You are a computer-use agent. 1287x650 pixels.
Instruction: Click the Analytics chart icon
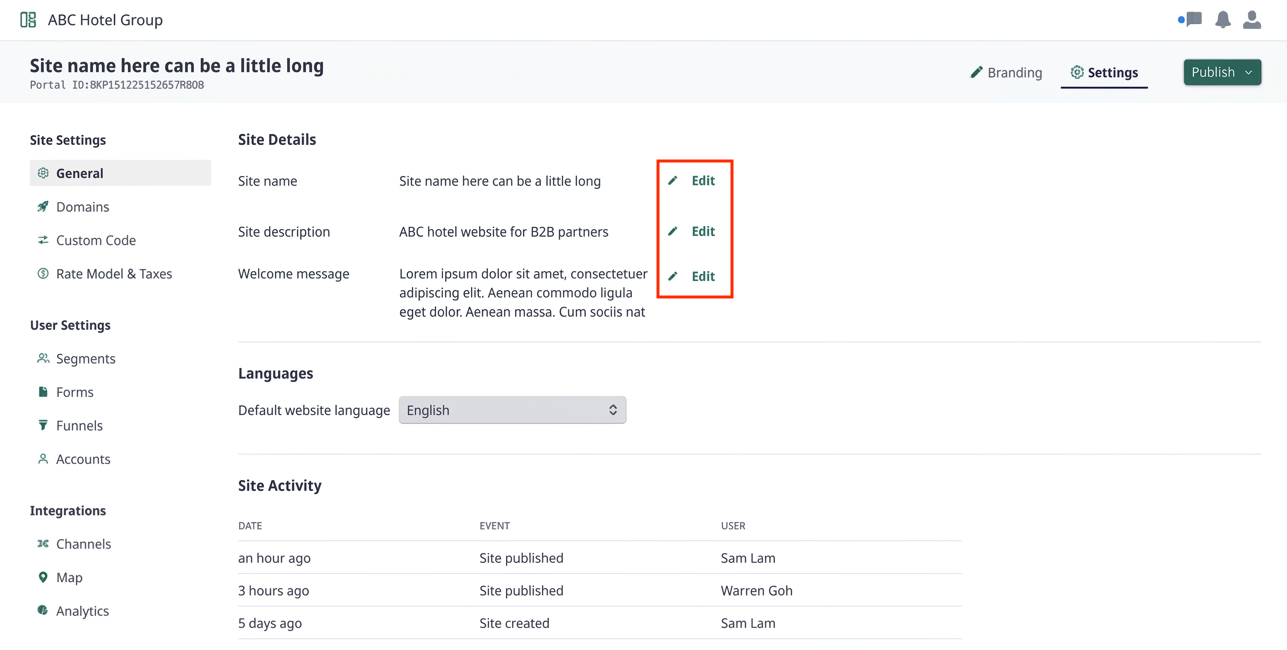coord(43,611)
